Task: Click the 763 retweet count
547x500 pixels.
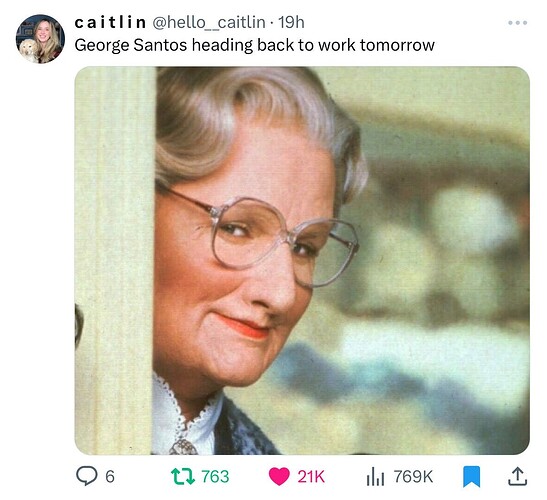Action: pyautogui.click(x=215, y=477)
